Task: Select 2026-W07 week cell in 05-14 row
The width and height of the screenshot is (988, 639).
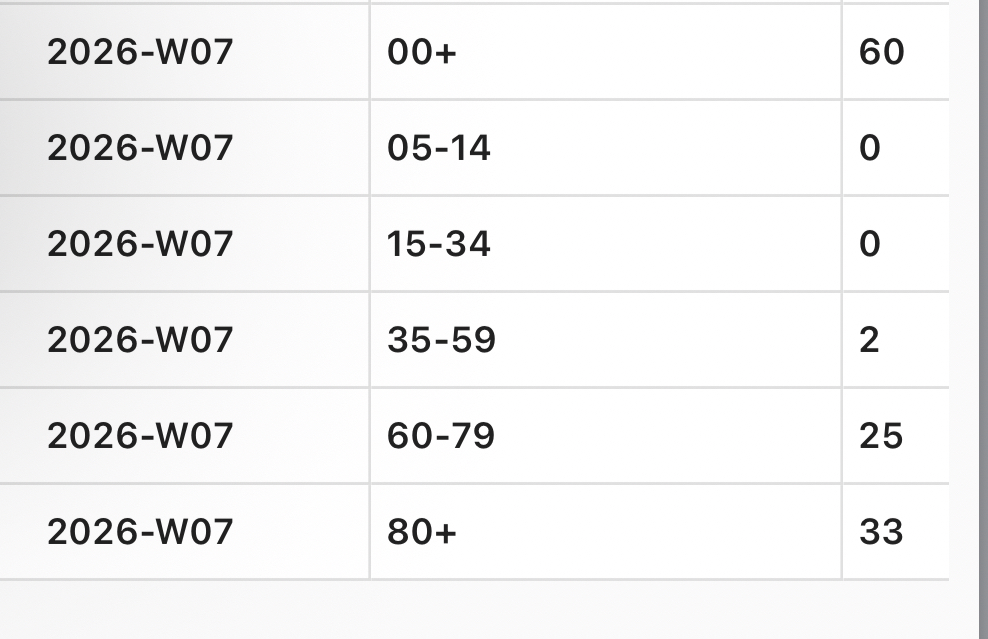Action: [140, 148]
